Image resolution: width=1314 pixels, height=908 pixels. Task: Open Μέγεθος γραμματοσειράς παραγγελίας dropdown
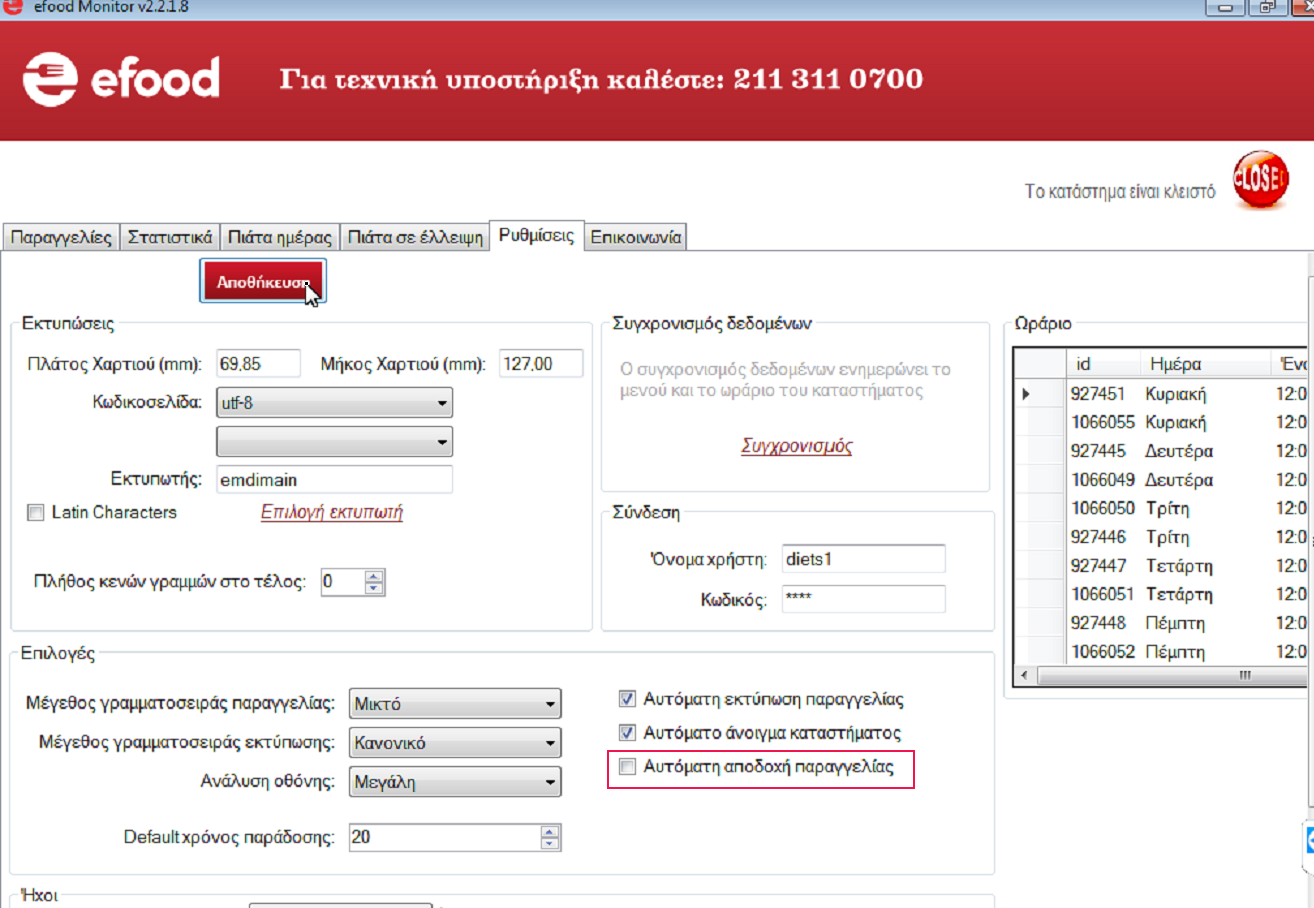coord(455,704)
